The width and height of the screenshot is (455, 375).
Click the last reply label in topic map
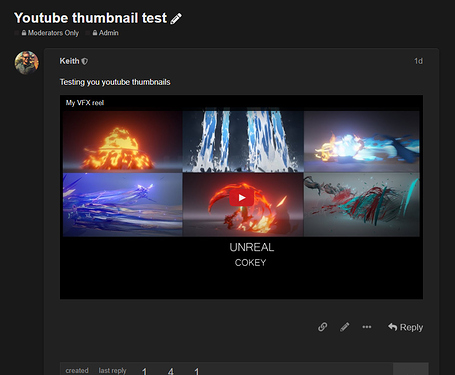pos(112,371)
